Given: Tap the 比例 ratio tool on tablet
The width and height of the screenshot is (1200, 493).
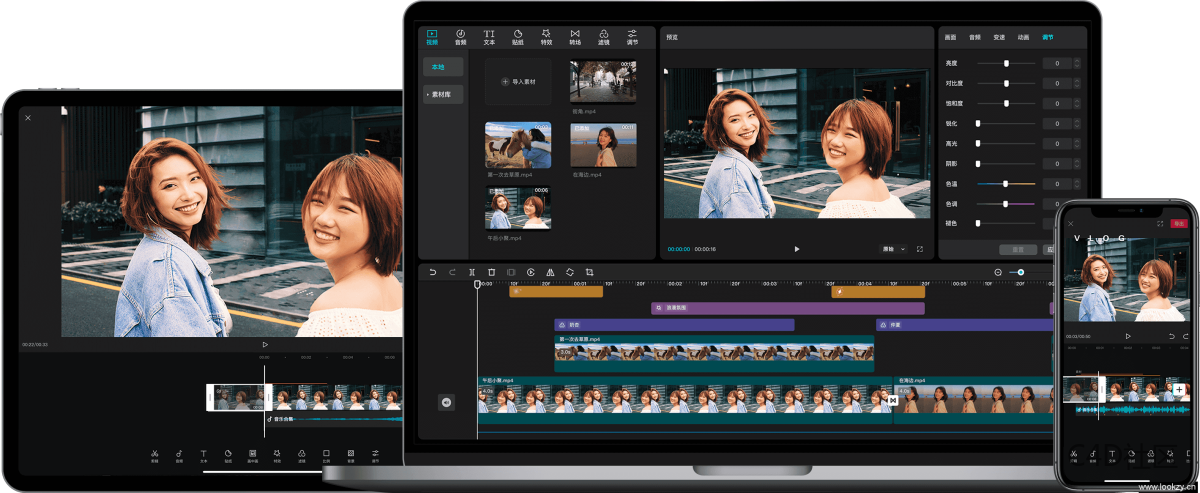Looking at the screenshot, I should 326,457.
